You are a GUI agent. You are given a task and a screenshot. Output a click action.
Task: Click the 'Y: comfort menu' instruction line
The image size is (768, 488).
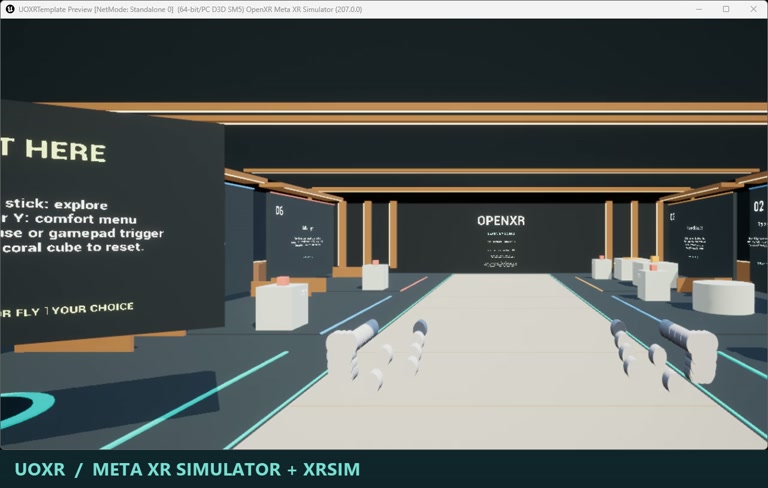tap(69, 219)
